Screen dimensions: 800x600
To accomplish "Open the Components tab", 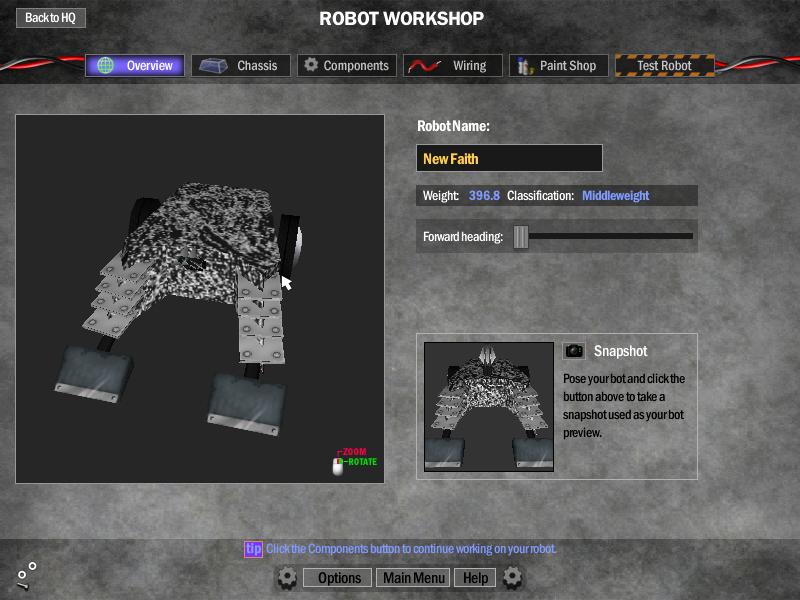I will tap(347, 66).
